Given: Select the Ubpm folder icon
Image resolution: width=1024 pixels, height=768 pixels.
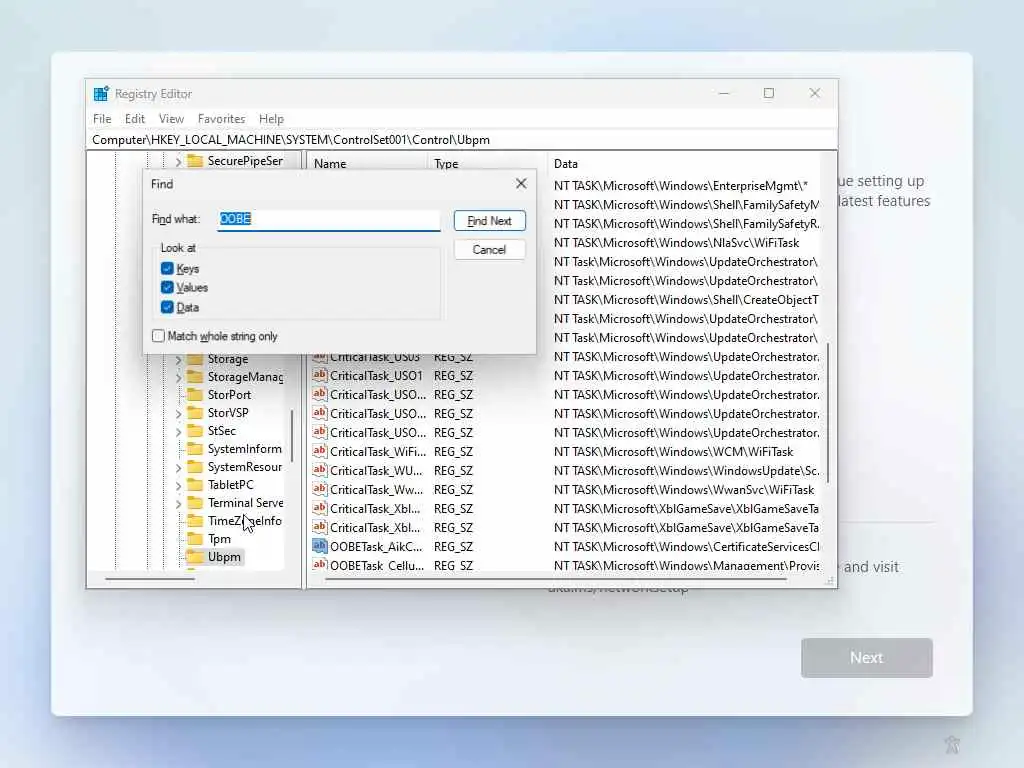Looking at the screenshot, I should 195,557.
